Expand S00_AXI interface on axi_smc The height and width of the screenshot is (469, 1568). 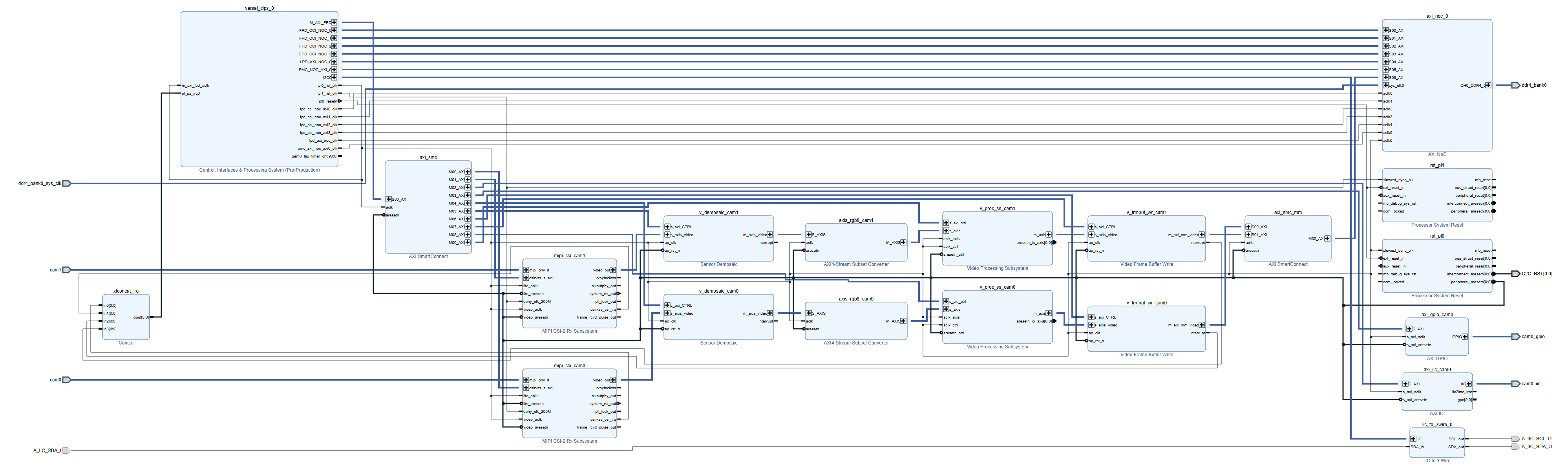388,199
